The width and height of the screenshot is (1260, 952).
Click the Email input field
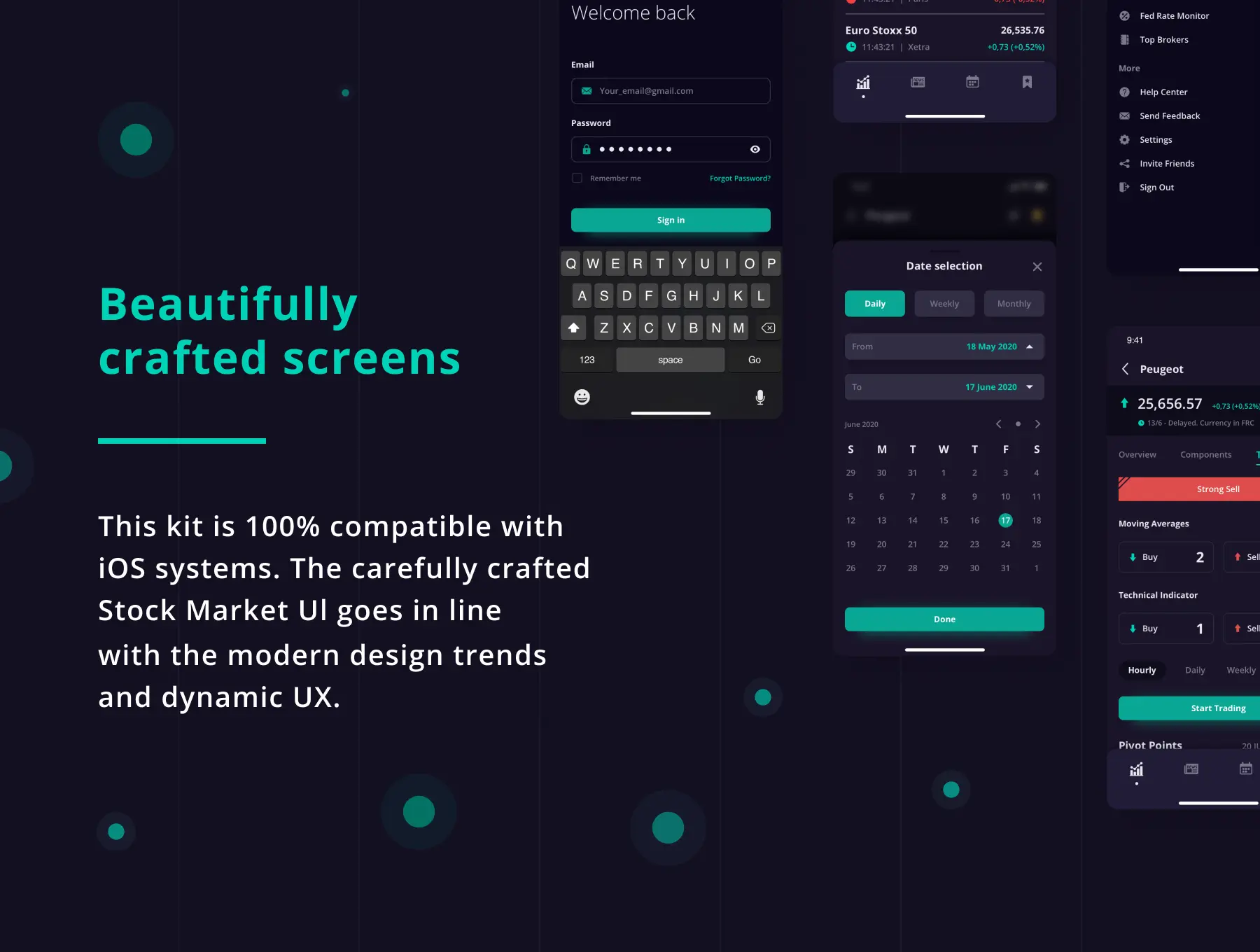pyautogui.click(x=671, y=91)
